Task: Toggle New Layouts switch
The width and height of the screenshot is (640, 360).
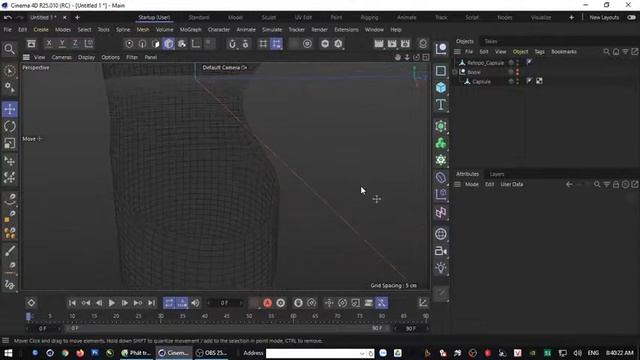Action: coord(631,18)
